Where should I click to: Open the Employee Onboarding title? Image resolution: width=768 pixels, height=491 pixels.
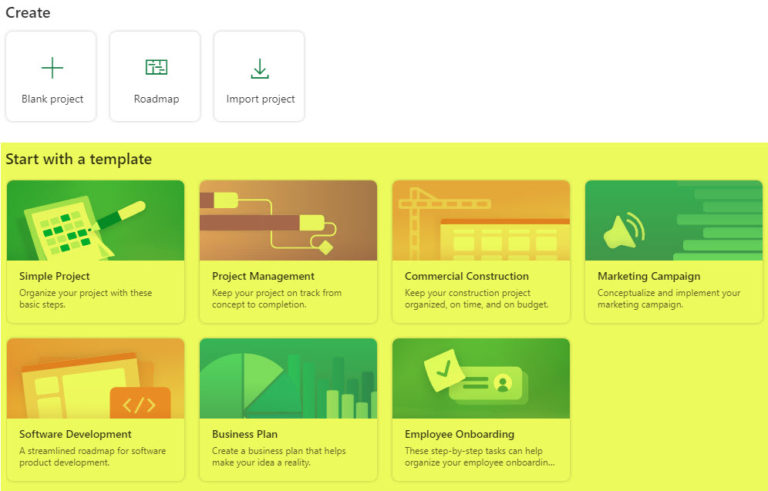459,434
